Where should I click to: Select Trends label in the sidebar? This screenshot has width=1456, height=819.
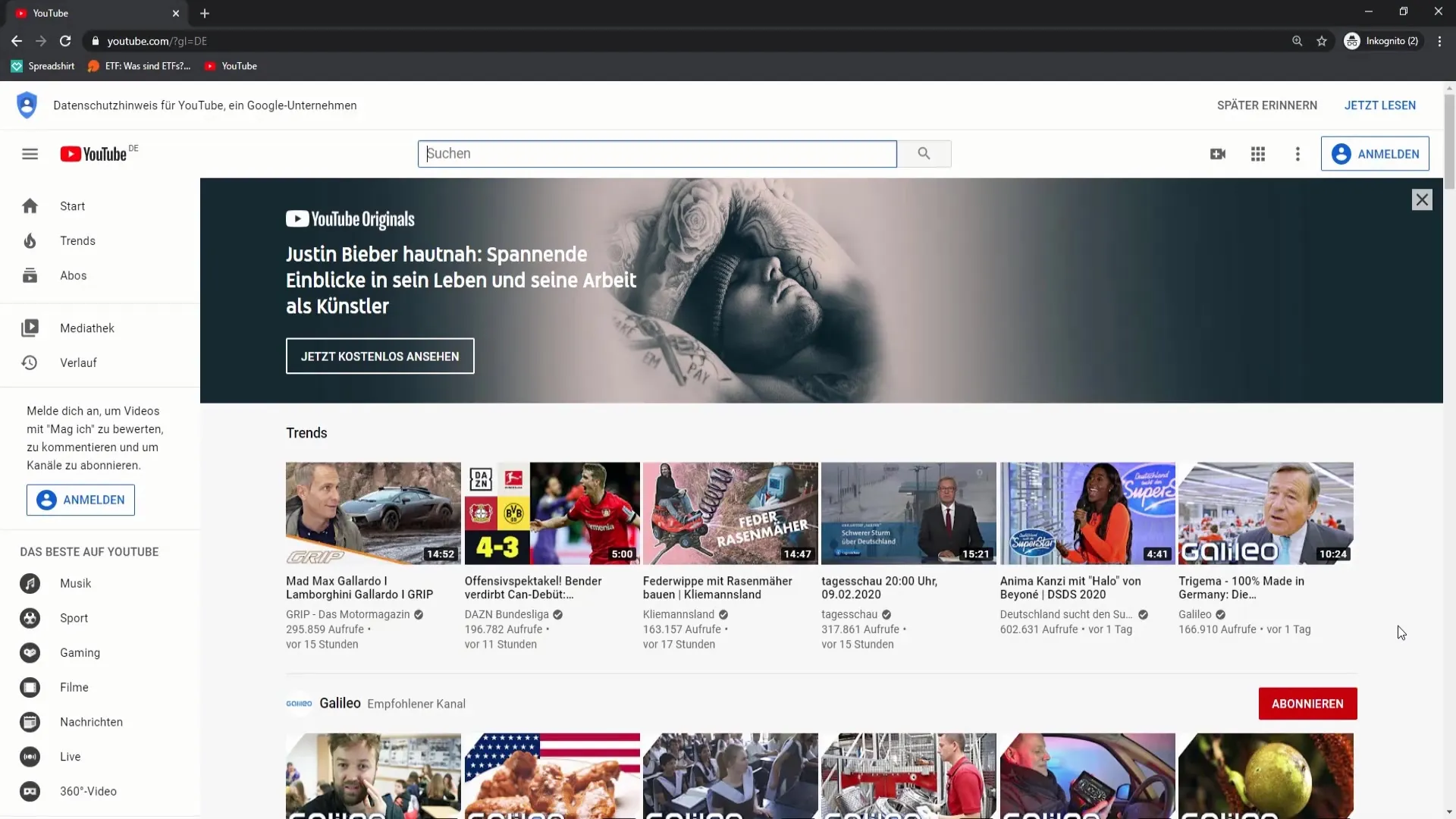77,241
